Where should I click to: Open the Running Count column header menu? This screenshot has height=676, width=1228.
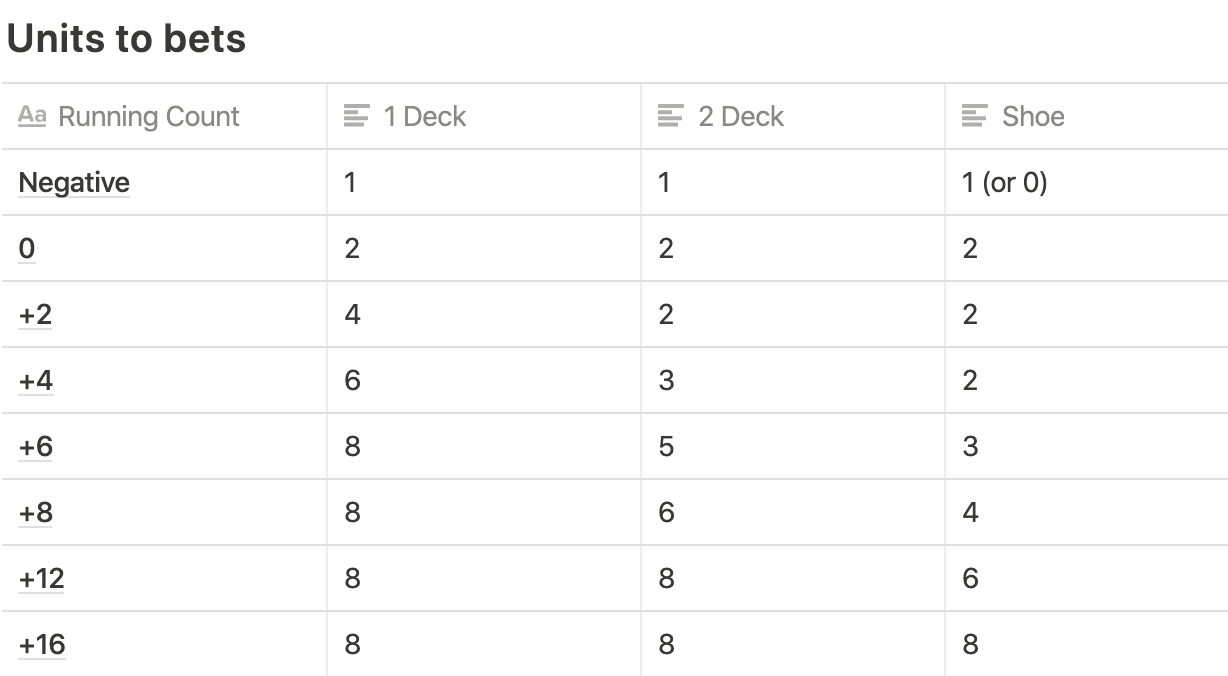click(149, 117)
